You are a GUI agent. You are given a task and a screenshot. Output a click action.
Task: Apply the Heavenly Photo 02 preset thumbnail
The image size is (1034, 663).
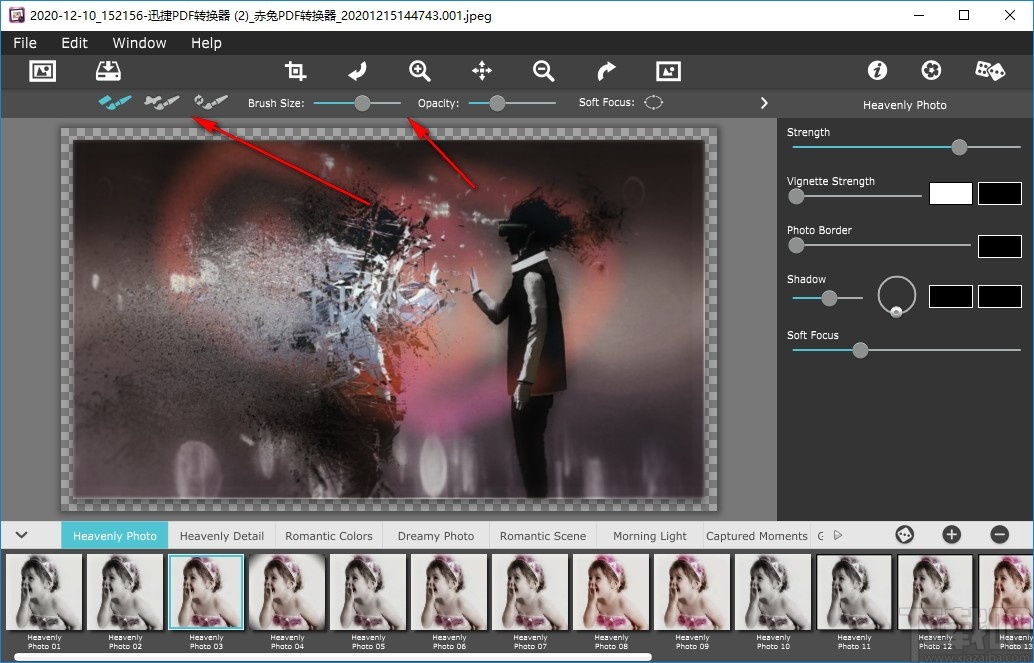[125, 592]
